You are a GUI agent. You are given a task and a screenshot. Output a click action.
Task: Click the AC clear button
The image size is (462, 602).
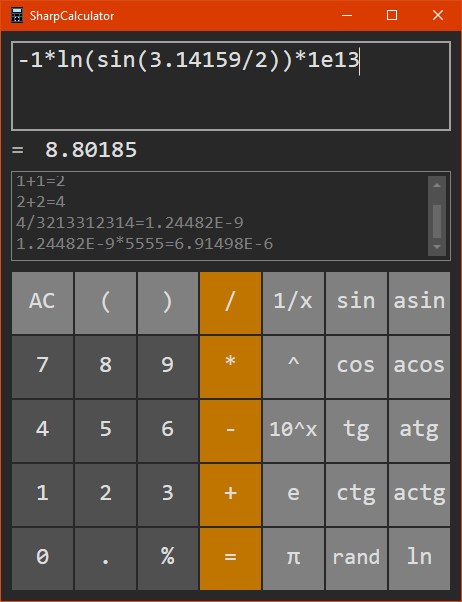pyautogui.click(x=42, y=303)
